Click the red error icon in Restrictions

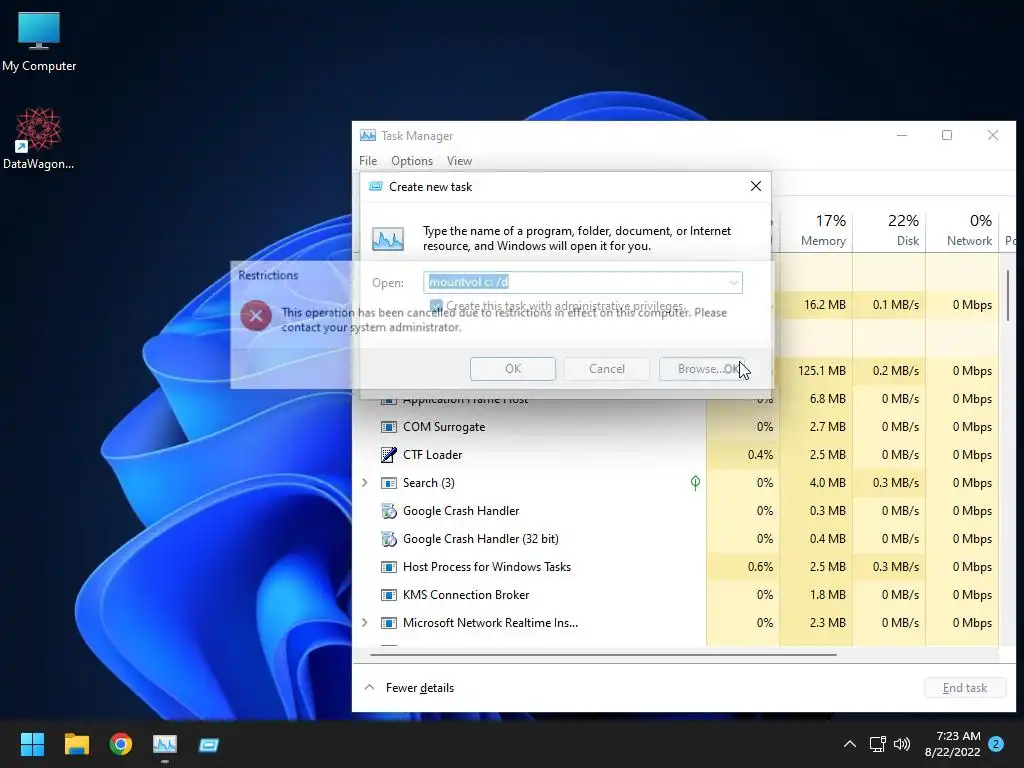tap(256, 317)
